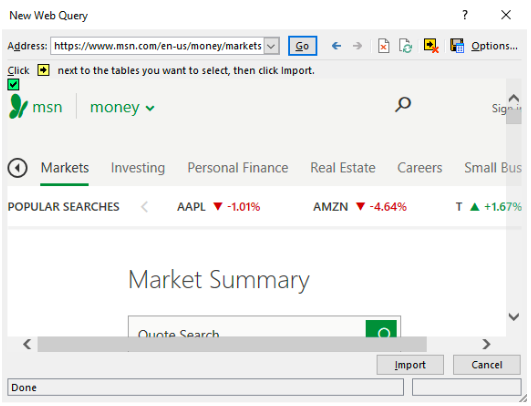This screenshot has height=406, width=531.
Task: Click the Help question mark
Action: click(x=465, y=15)
